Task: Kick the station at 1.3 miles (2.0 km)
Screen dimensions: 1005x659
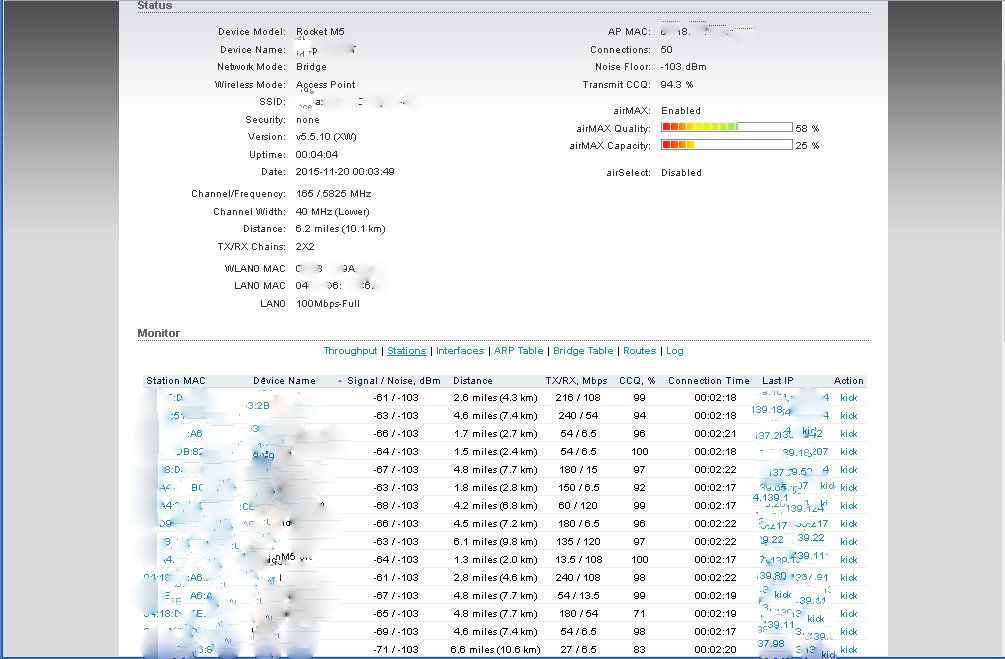Action: tap(848, 560)
